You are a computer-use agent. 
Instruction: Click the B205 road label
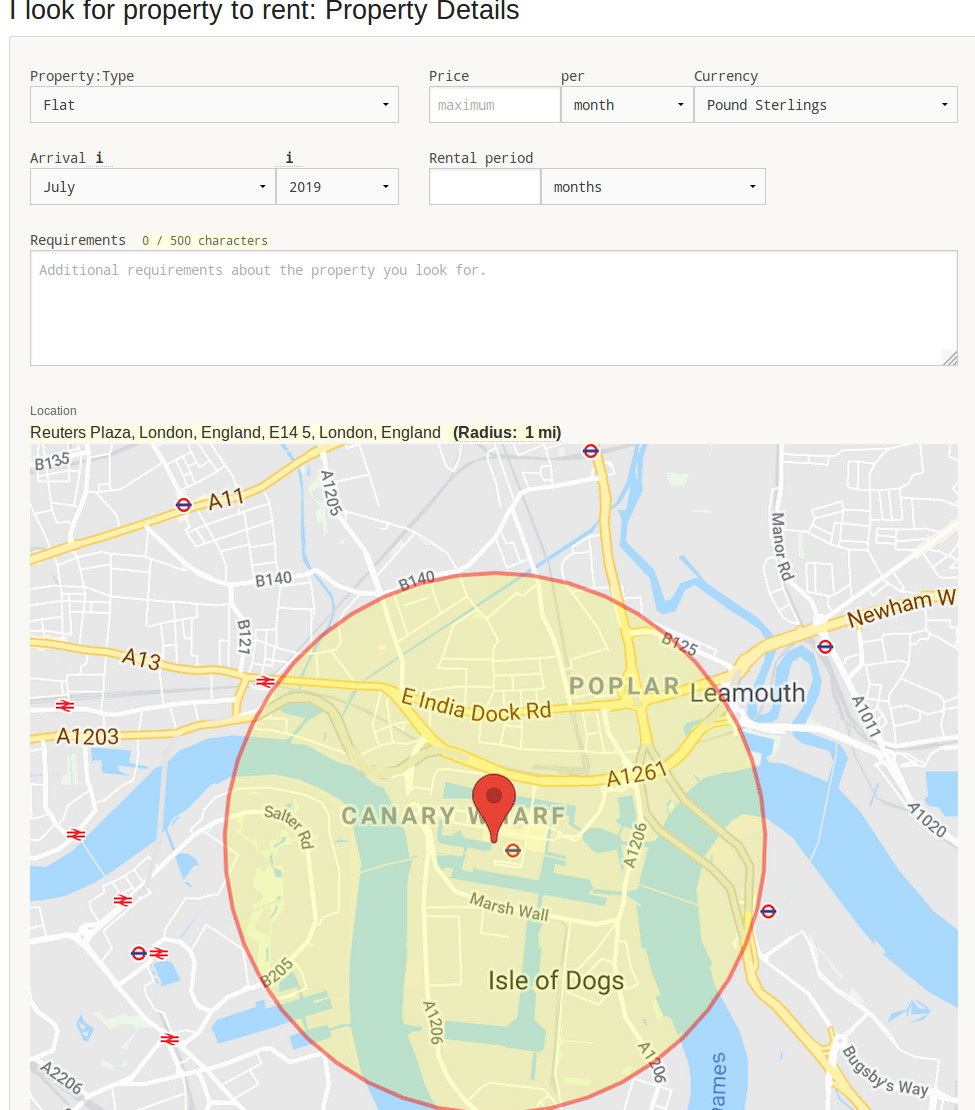(276, 972)
